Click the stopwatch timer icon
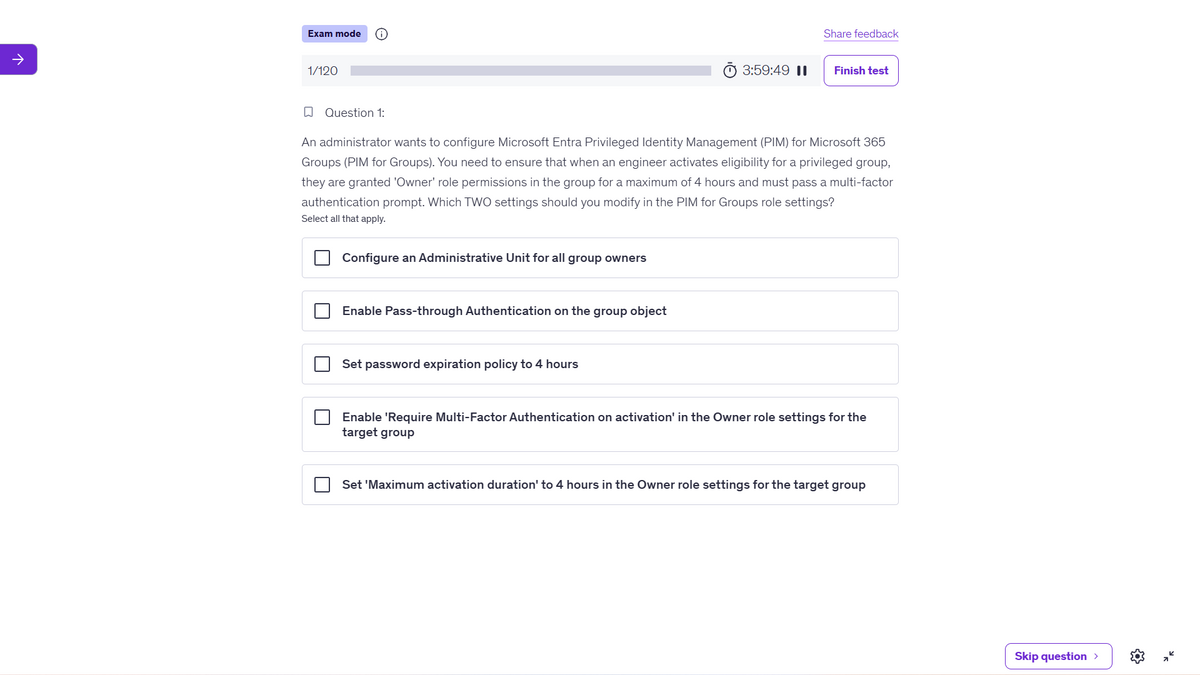The width and height of the screenshot is (1200, 675). (730, 71)
